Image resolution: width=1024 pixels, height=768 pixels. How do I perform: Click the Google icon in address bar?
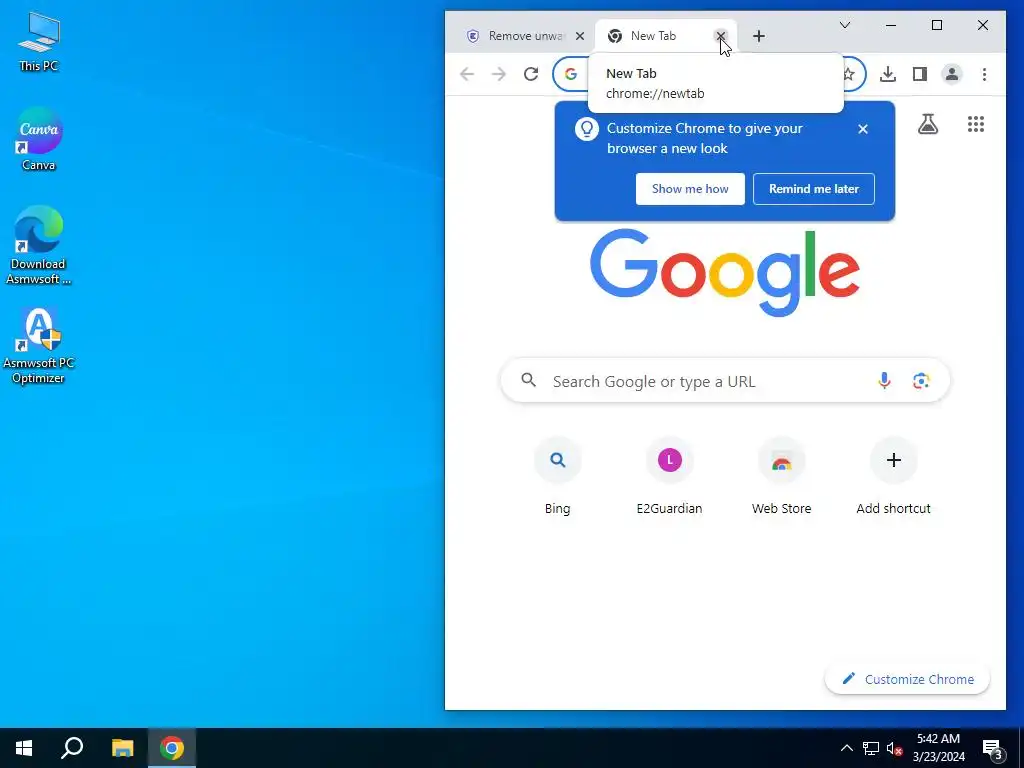(571, 74)
